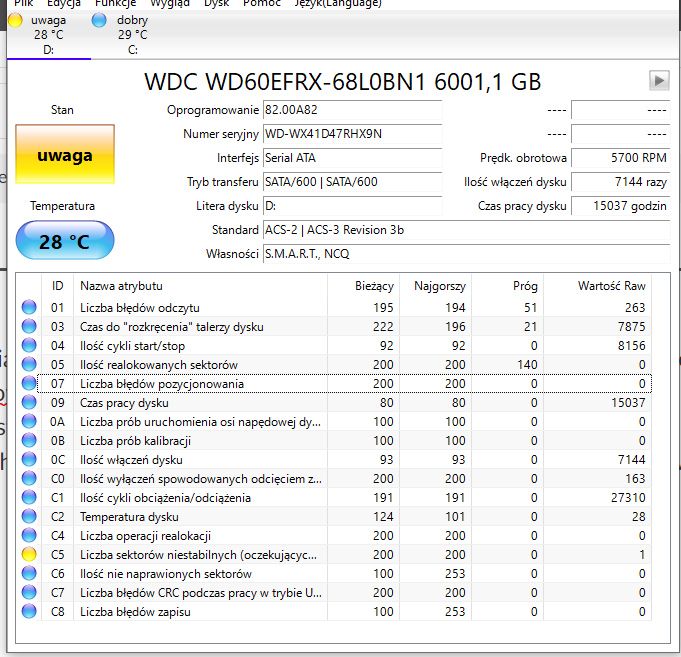Screen dimensions: 681x657
Task: Click blue status icon for attribute 0C
Action: (29, 459)
